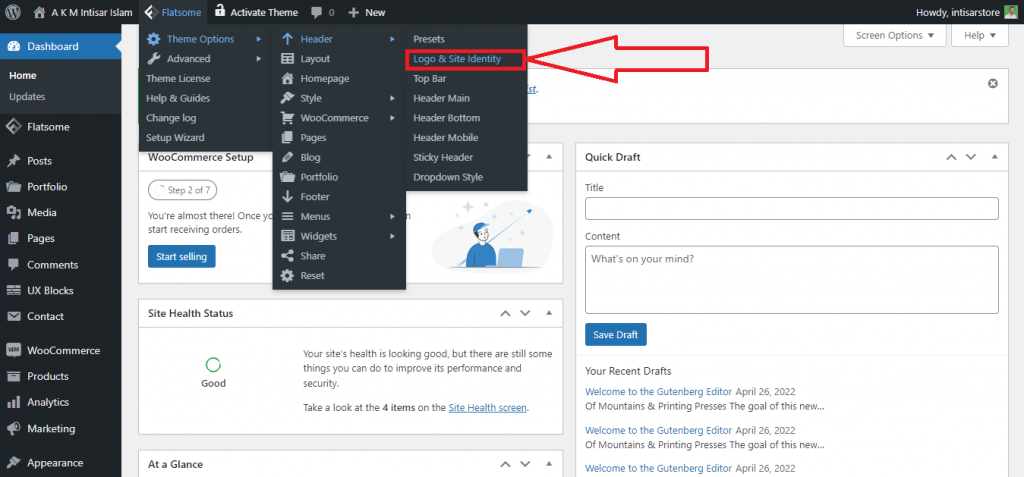This screenshot has width=1024, height=477.
Task: Click the lock icon beside Activate Theme
Action: pyautogui.click(x=220, y=11)
